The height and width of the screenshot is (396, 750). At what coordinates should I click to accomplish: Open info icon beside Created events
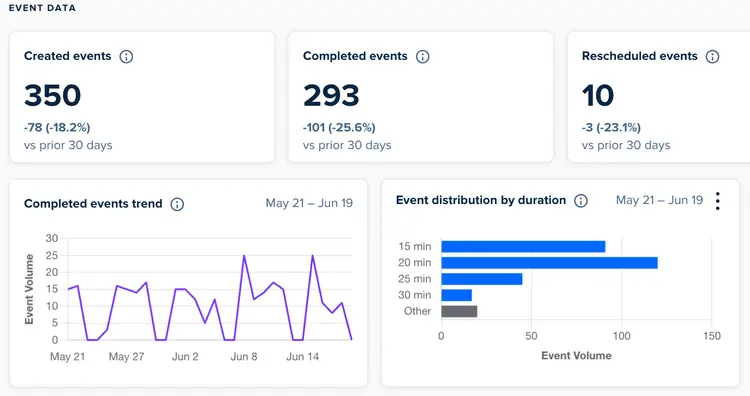[x=126, y=56]
